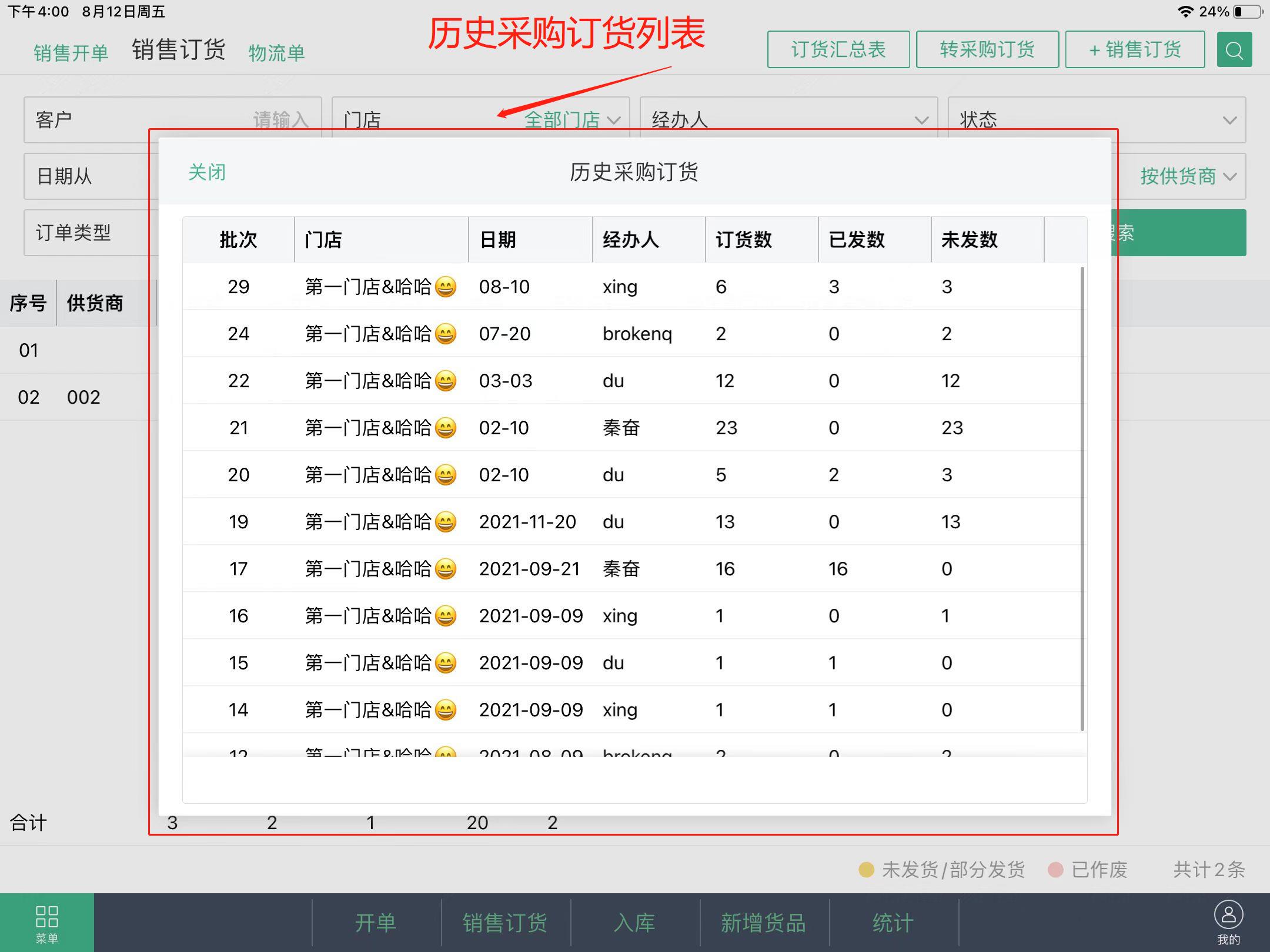Image resolution: width=1270 pixels, height=952 pixels.
Task: Open 开单 in the bottom bar
Action: (x=376, y=923)
